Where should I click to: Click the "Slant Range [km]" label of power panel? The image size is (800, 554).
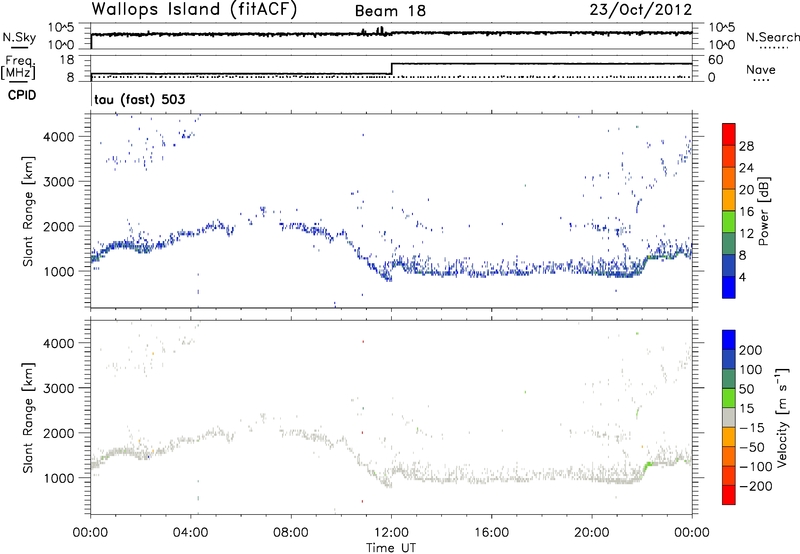coord(28,211)
